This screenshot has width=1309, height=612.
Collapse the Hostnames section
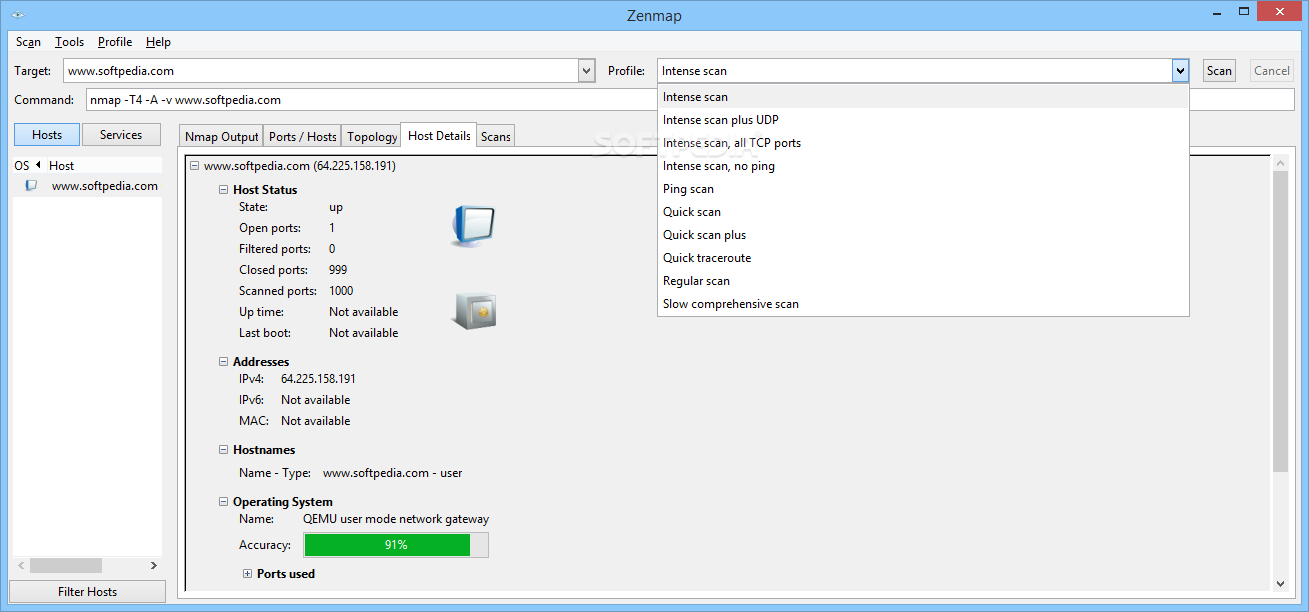pos(224,450)
